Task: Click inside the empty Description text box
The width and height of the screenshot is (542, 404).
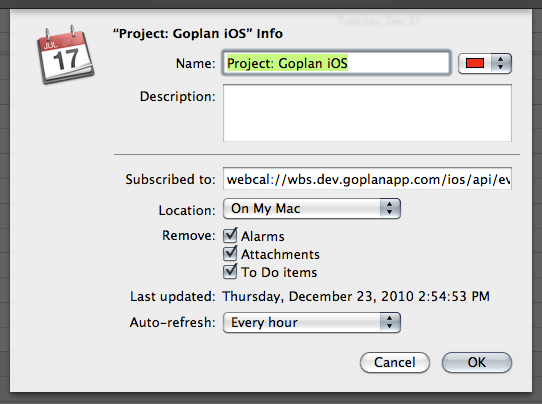Action: [367, 113]
